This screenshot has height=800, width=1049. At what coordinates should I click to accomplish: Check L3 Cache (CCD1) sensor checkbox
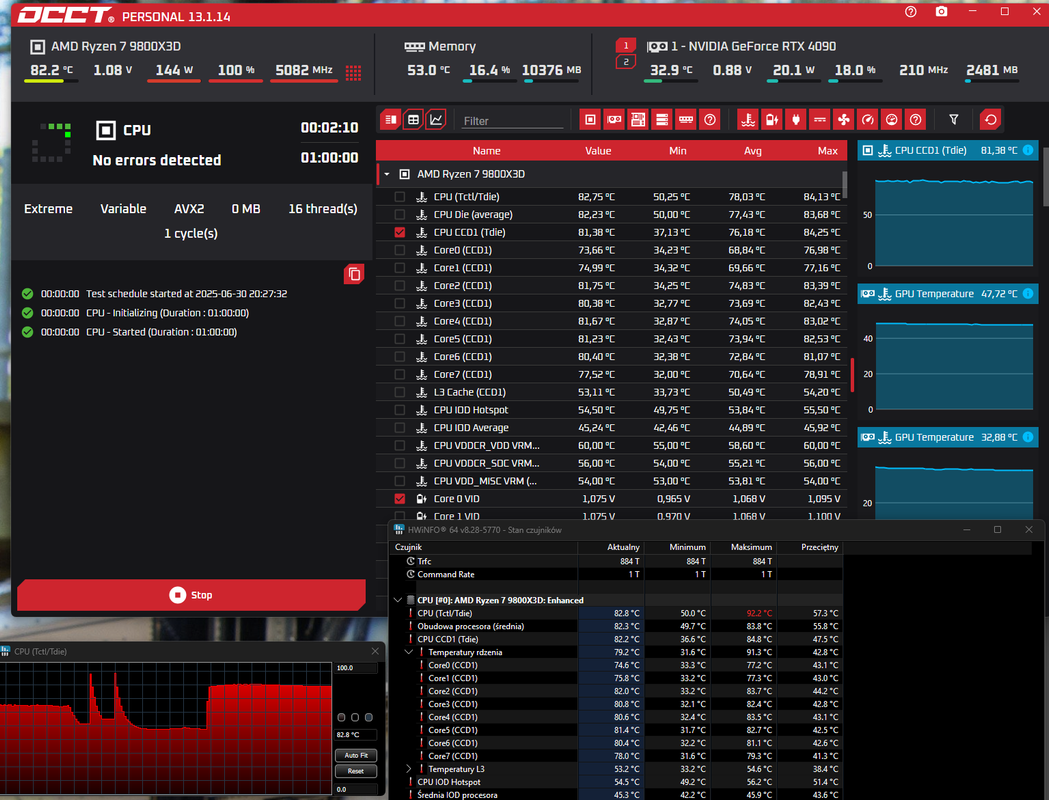pos(400,392)
